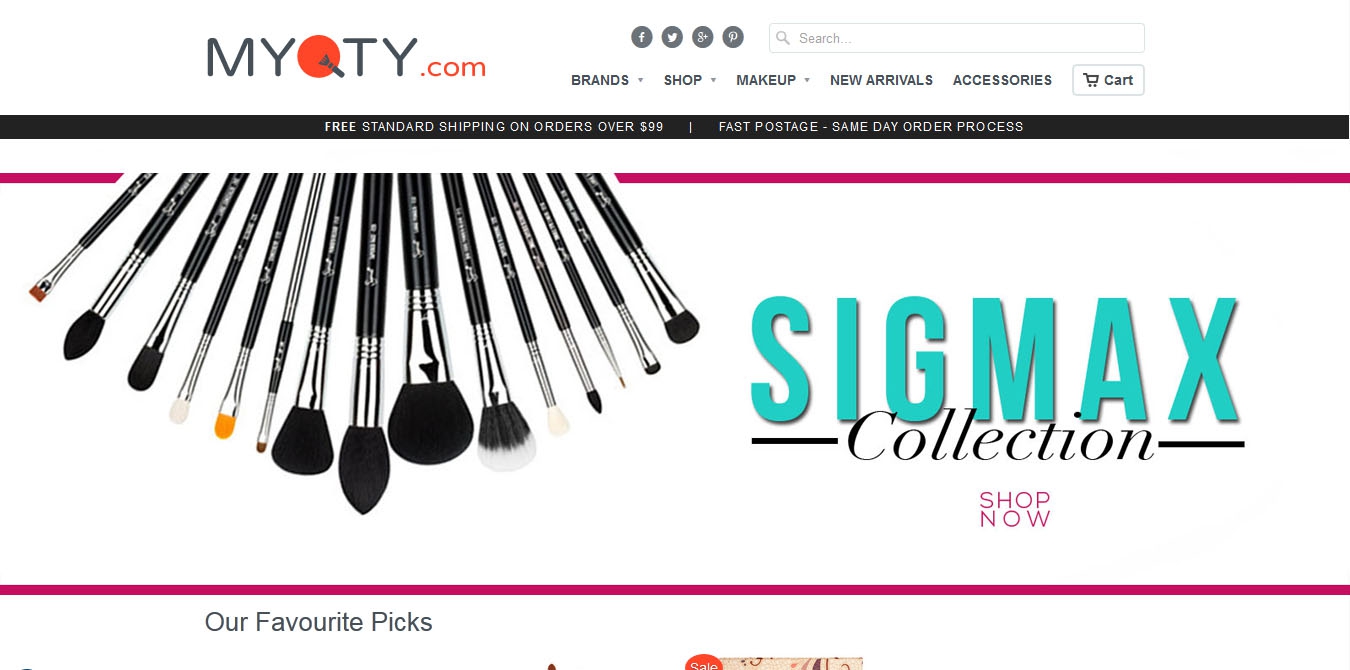Focus the Search input field

pos(957,38)
